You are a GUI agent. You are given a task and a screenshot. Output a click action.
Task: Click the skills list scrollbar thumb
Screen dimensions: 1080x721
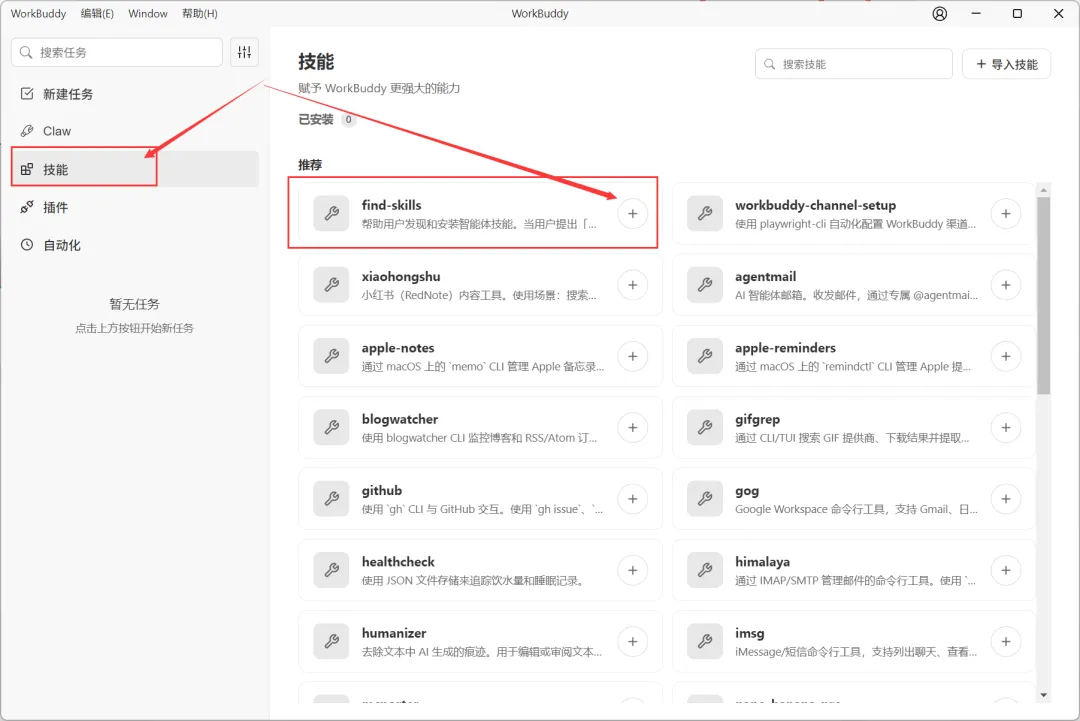[x=1043, y=296]
